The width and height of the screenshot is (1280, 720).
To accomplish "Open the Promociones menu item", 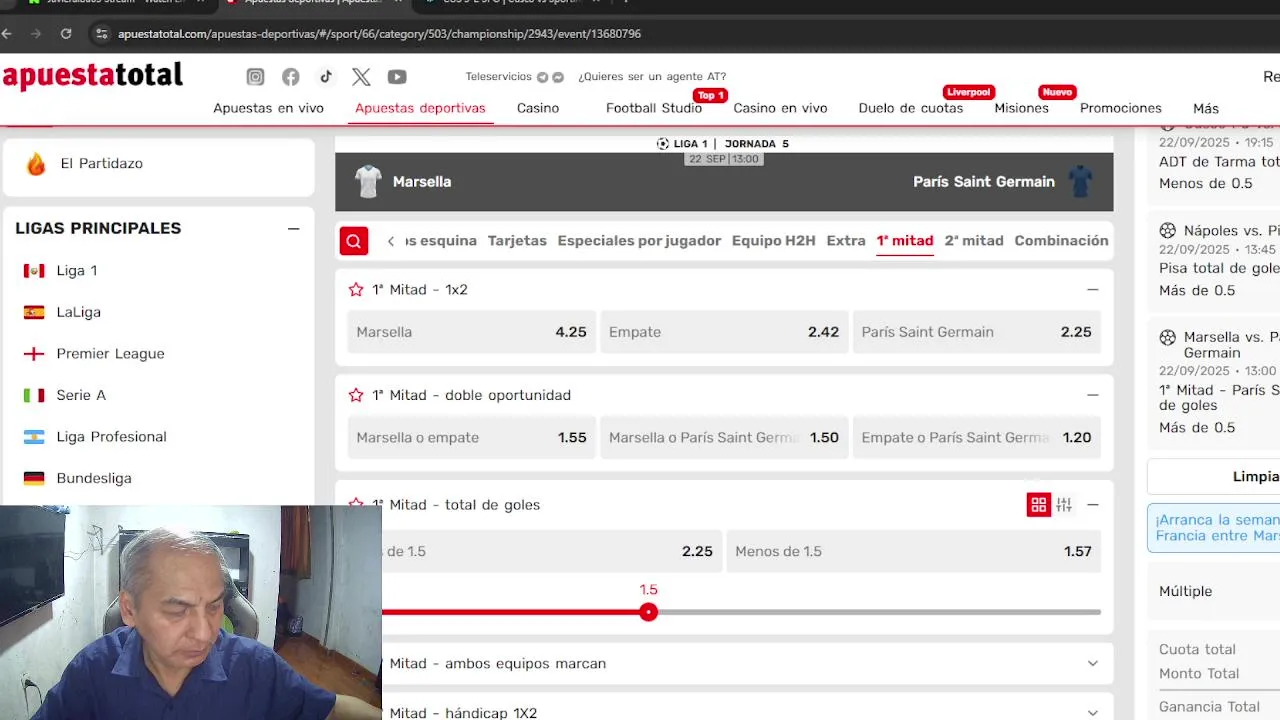I will click(1121, 108).
